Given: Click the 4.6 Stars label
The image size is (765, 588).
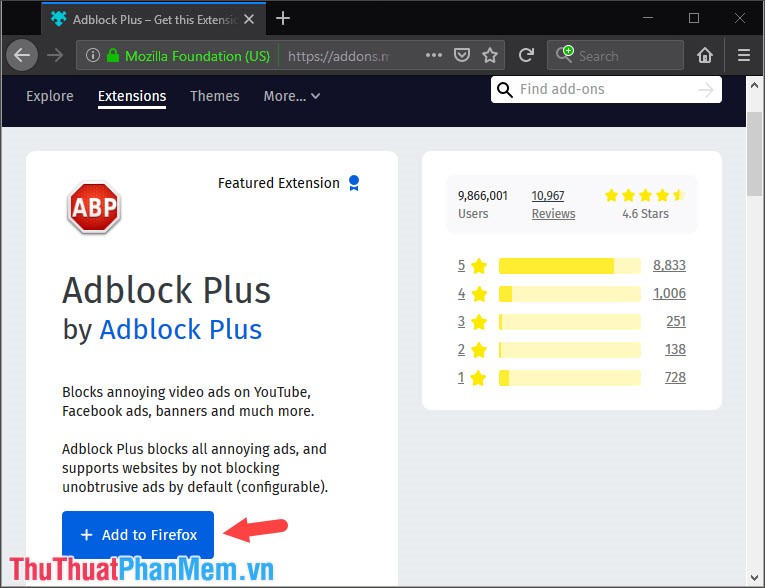Looking at the screenshot, I should (x=645, y=214).
